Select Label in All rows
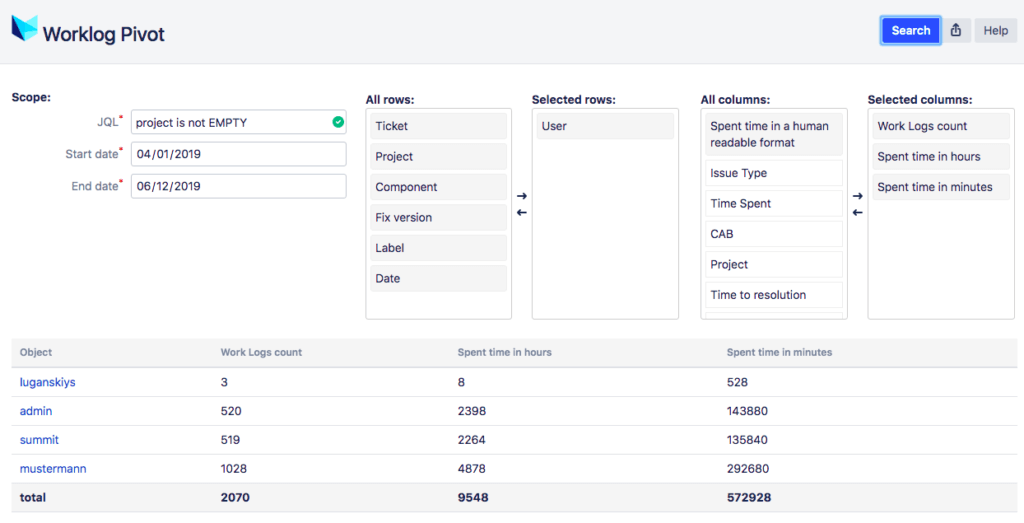Screen dimensions: 1024x523 (438, 248)
